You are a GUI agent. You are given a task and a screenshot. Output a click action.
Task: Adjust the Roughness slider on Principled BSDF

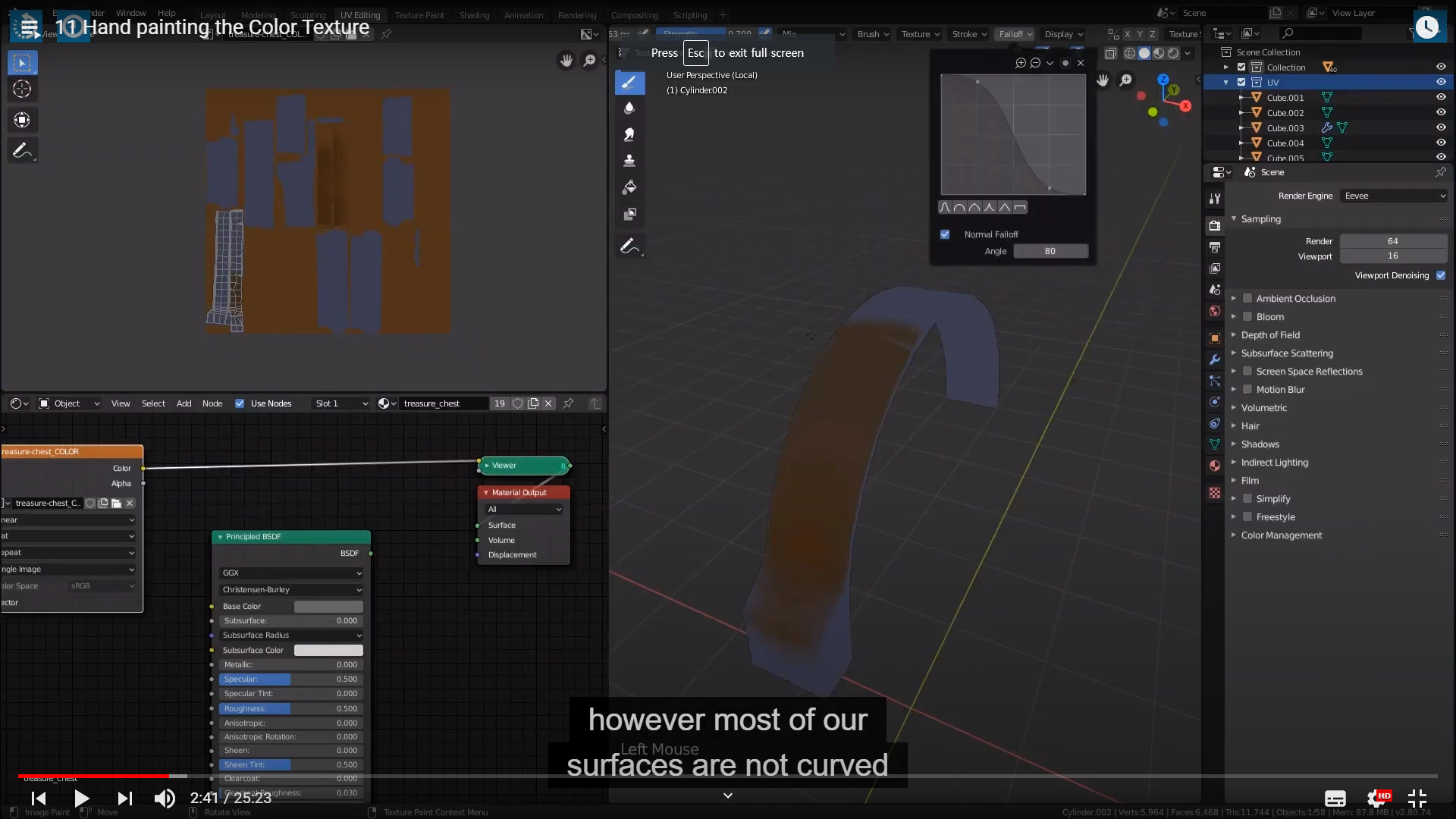(x=291, y=708)
